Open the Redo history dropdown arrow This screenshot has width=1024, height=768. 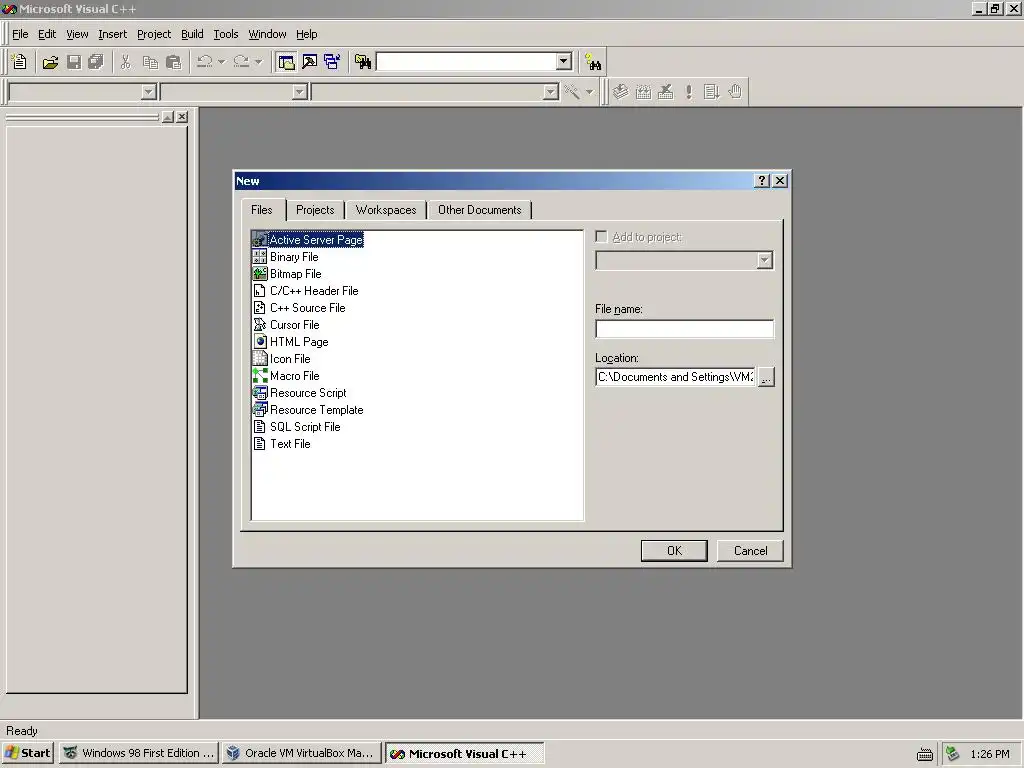258,62
